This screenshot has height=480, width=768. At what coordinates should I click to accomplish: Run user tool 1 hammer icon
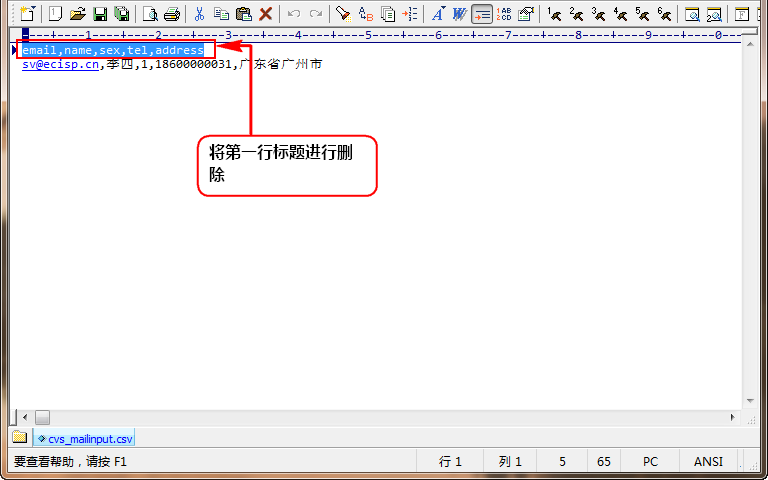coord(553,14)
